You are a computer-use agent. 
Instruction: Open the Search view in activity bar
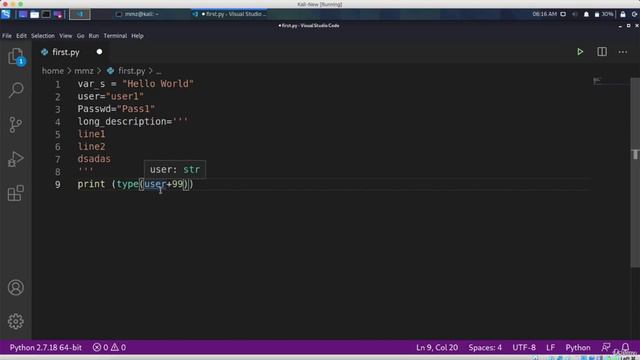pos(16,90)
